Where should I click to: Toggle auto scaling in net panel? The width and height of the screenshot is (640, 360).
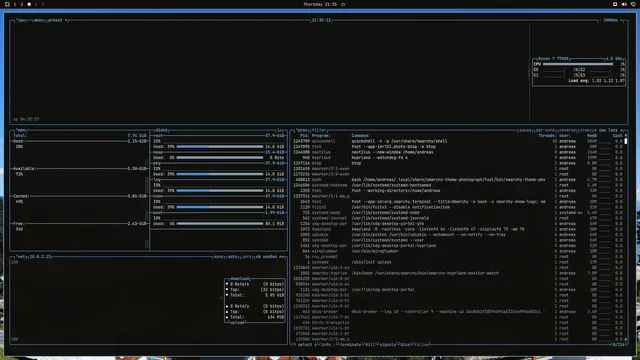tap(233, 257)
